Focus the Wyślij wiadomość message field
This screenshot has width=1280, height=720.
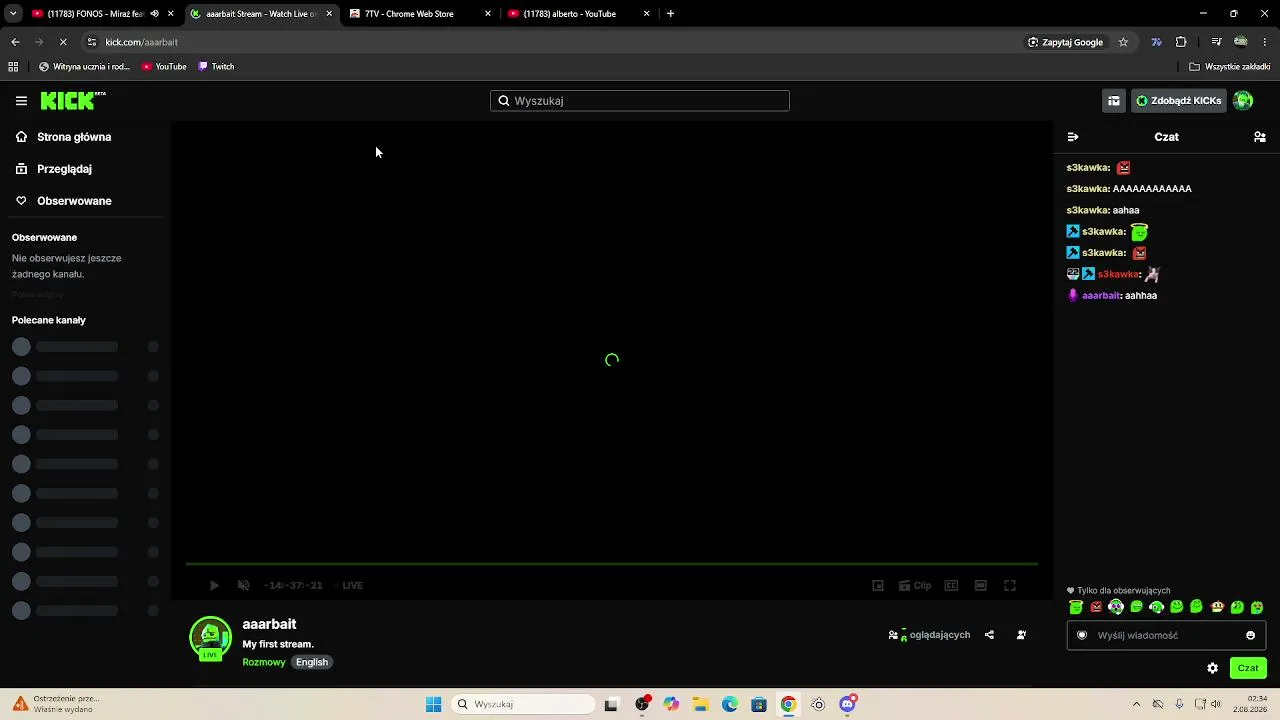[1166, 635]
